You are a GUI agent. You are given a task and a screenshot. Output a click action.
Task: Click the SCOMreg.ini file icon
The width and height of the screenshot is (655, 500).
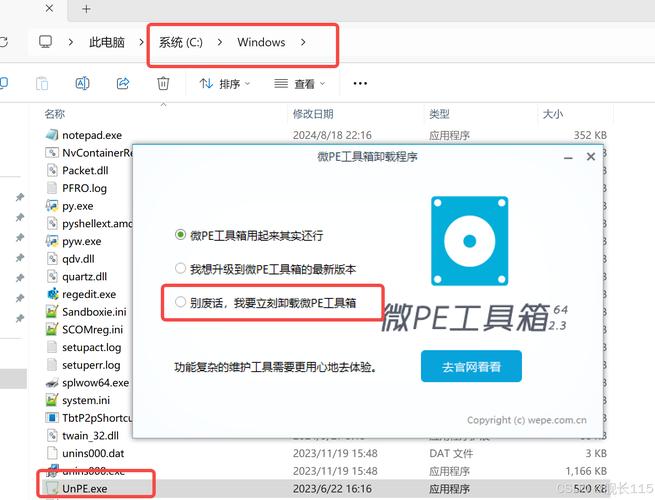tap(52, 330)
